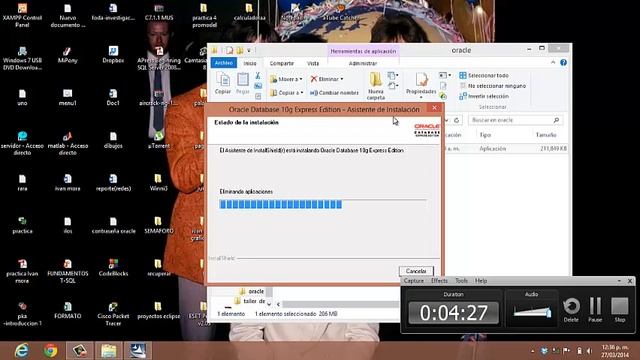Click the Dropbox system tray icon

point(544,351)
